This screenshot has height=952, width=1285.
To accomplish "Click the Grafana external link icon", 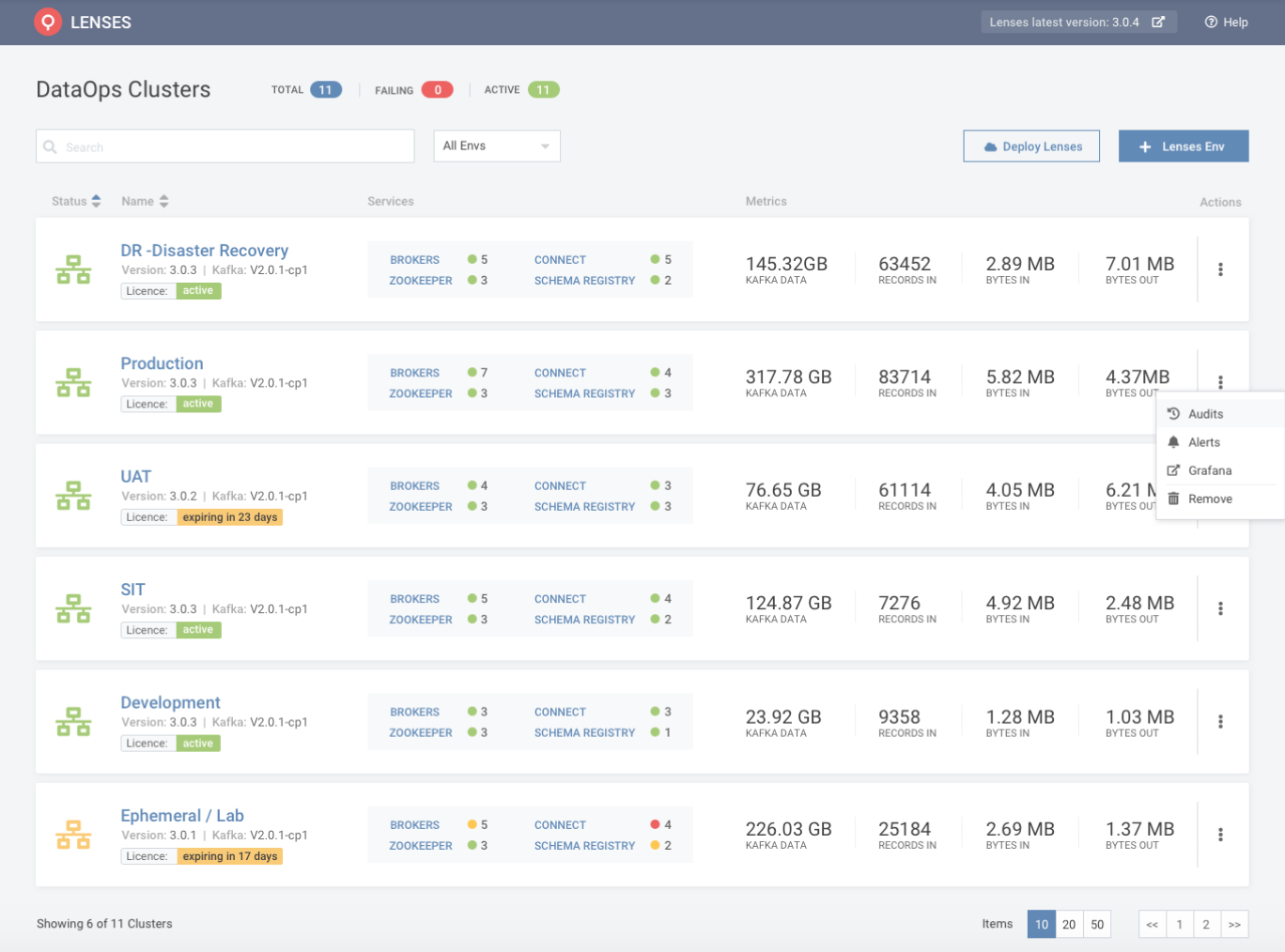I will click(1173, 470).
